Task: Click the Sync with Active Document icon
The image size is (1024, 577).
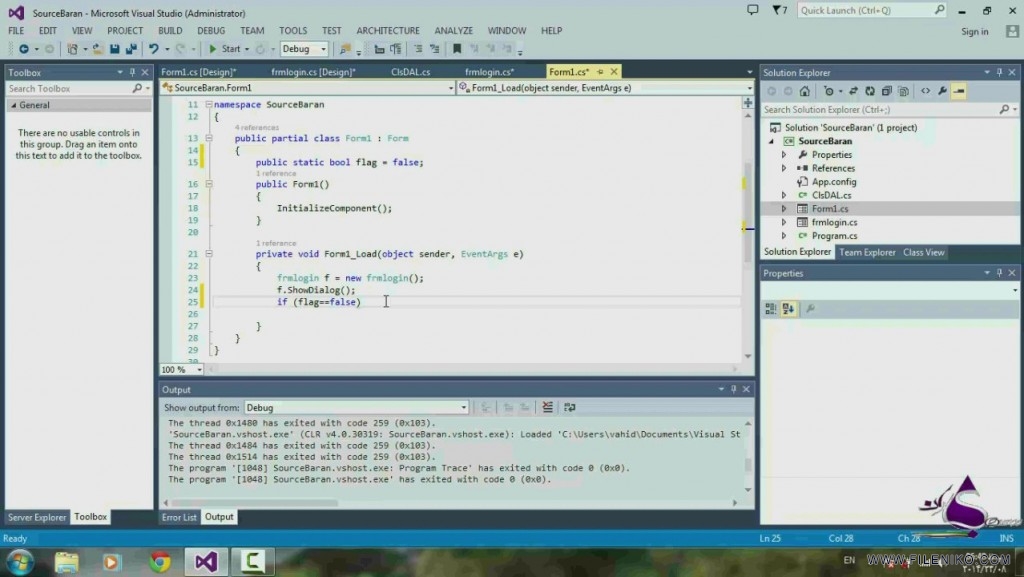Action: [x=853, y=91]
